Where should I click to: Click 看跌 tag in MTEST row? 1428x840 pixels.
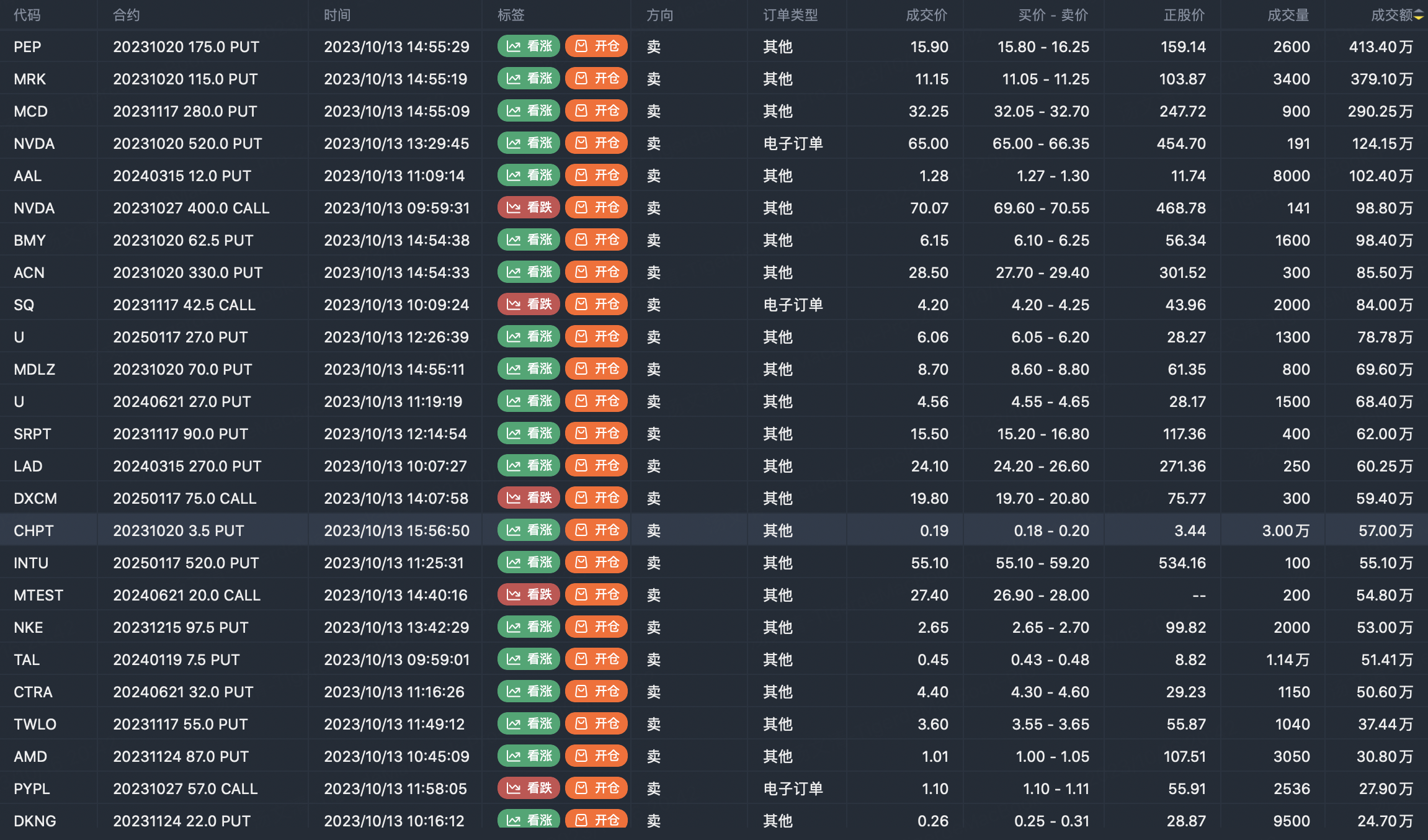[529, 595]
